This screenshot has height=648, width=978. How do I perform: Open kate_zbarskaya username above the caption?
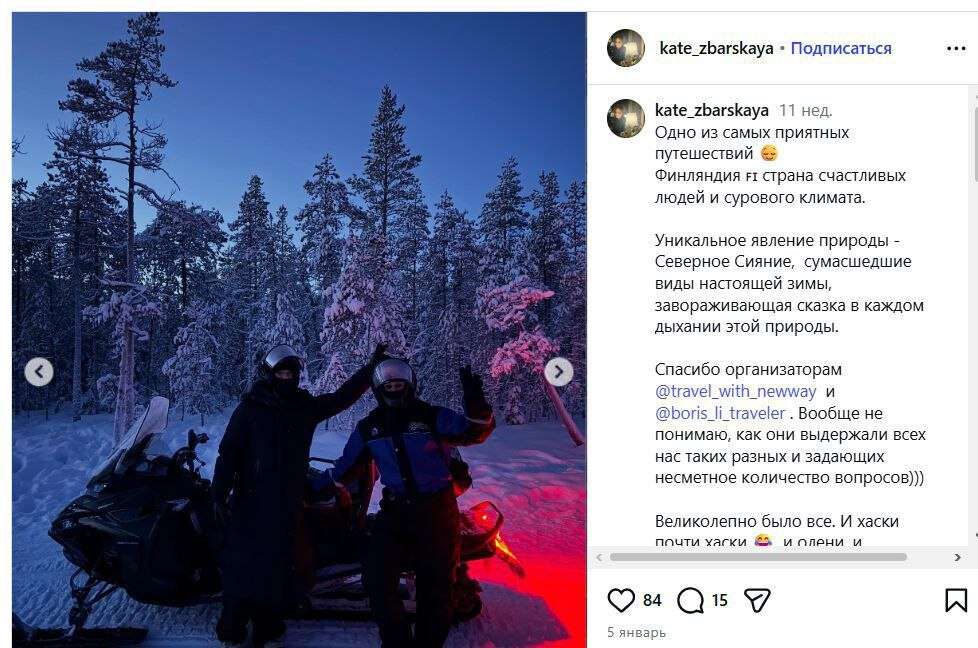coord(712,110)
